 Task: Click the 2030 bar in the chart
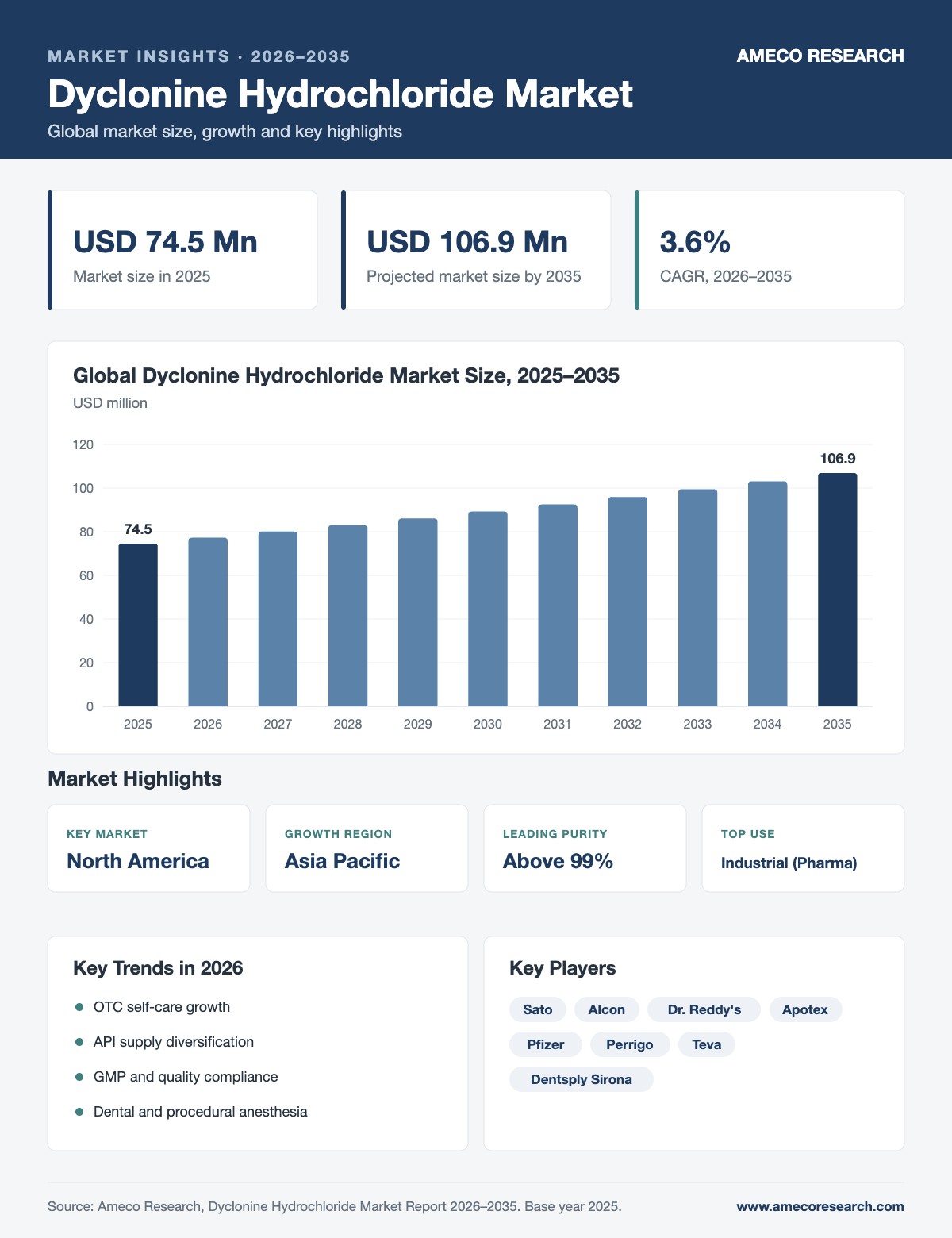[x=488, y=609]
